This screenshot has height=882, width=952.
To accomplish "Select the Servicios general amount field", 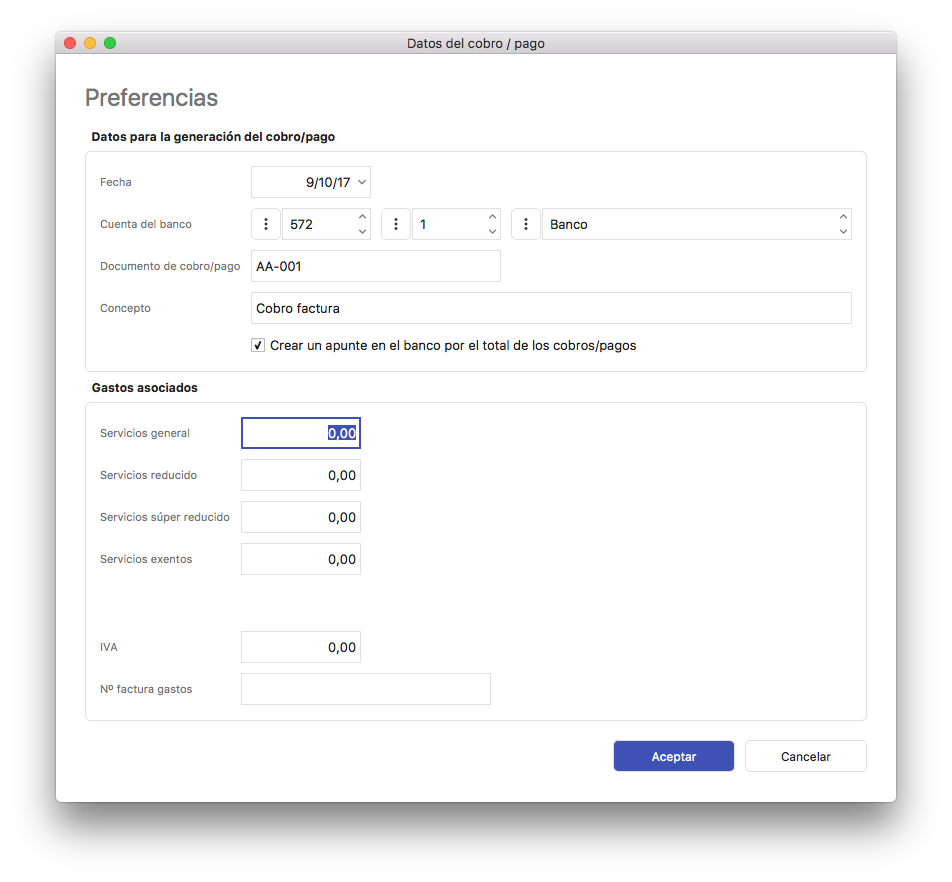I will (x=300, y=433).
